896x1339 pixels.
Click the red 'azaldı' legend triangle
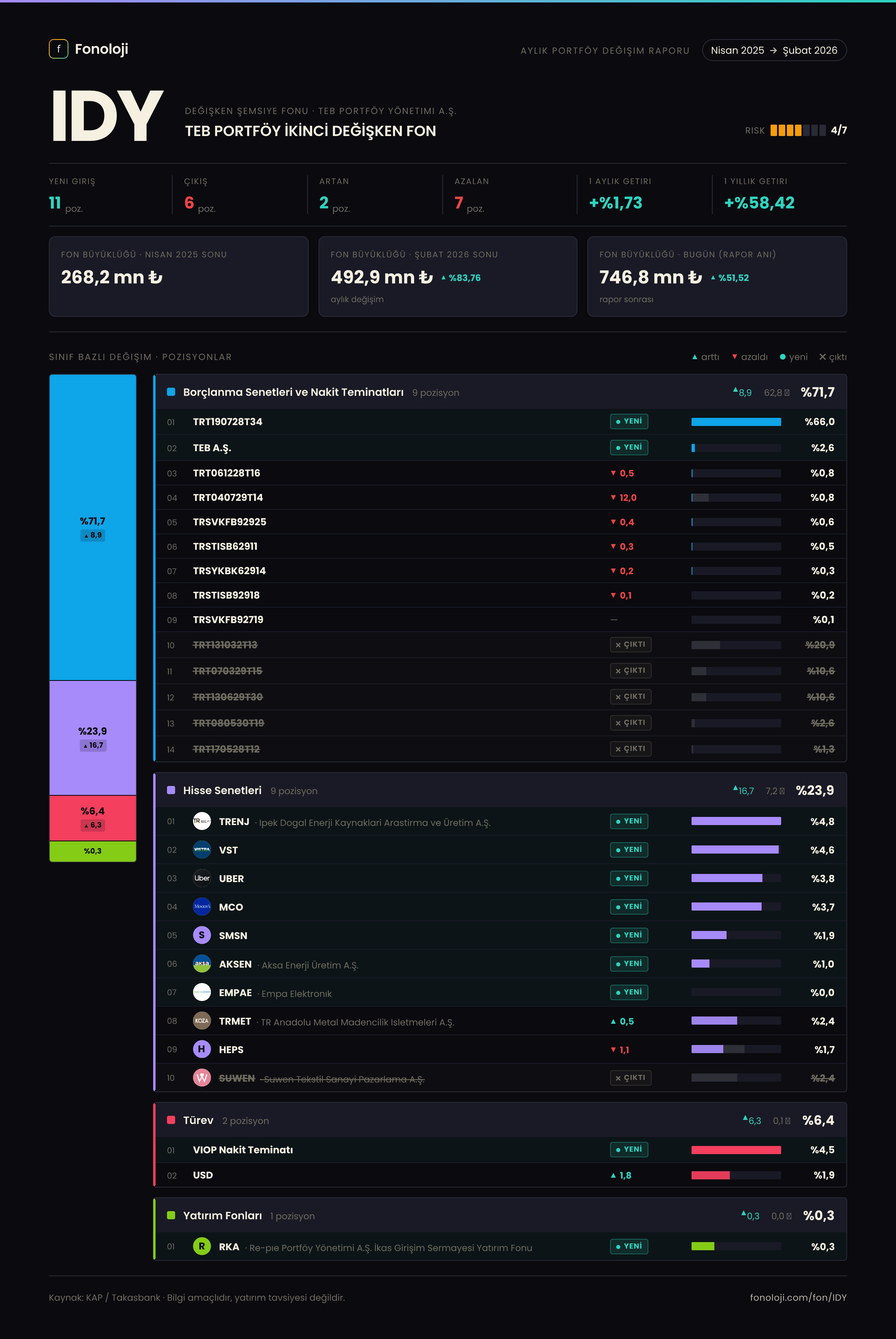(x=735, y=357)
